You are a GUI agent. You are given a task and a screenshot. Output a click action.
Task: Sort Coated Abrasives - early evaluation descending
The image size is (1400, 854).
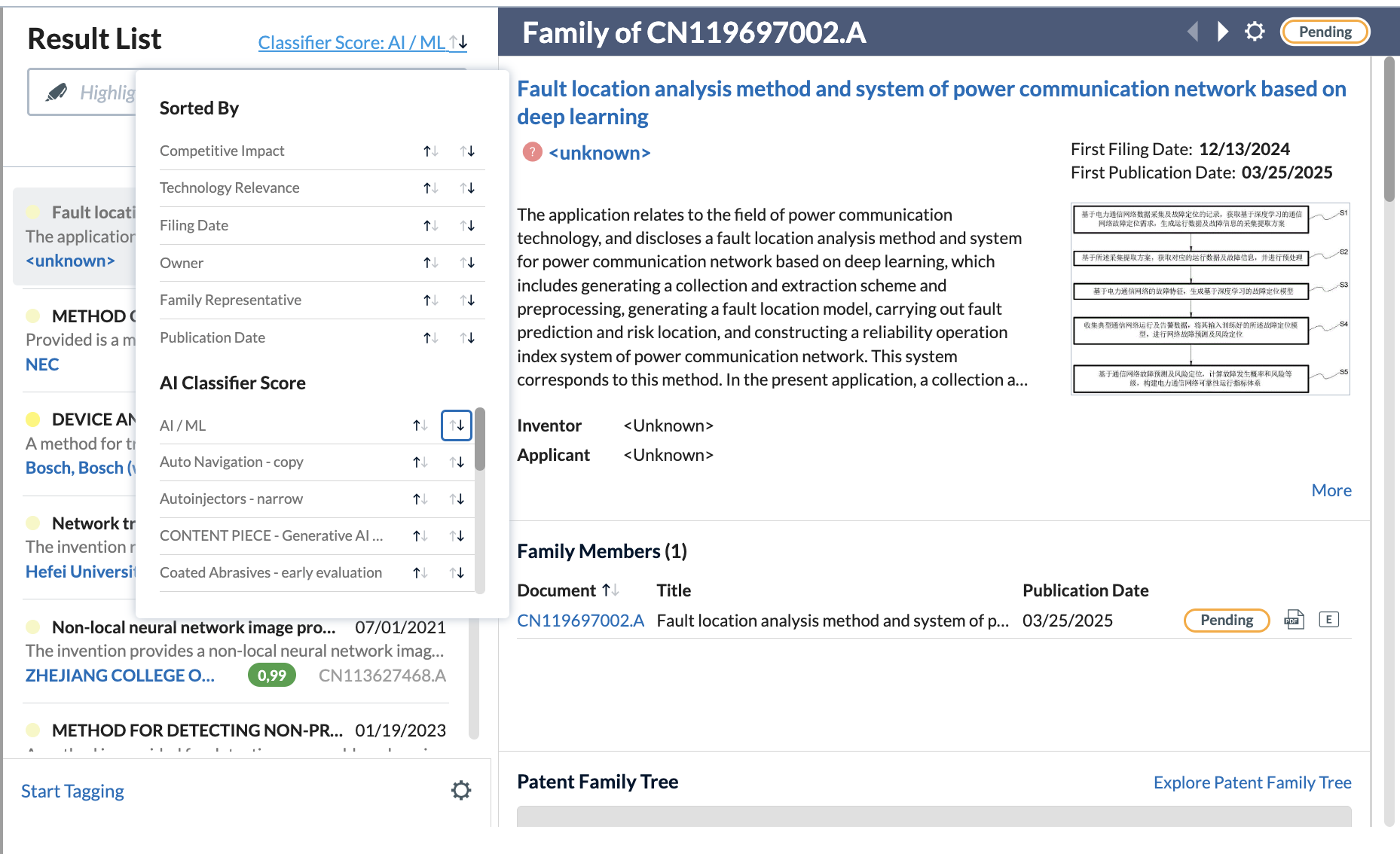(x=457, y=573)
